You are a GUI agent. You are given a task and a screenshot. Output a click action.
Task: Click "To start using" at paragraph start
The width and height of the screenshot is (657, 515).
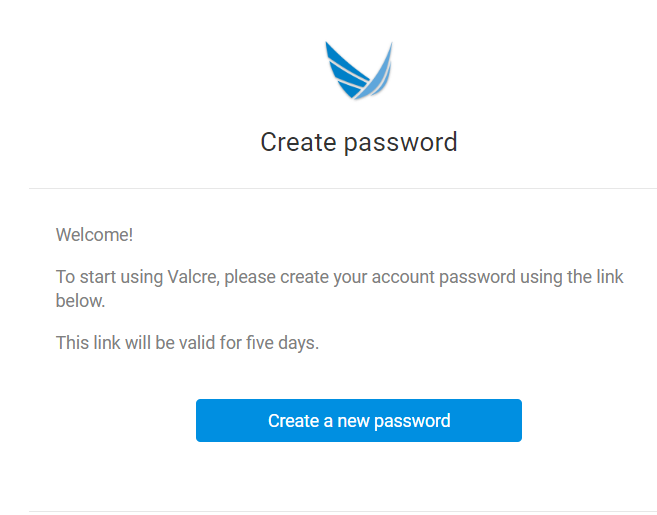click(109, 277)
